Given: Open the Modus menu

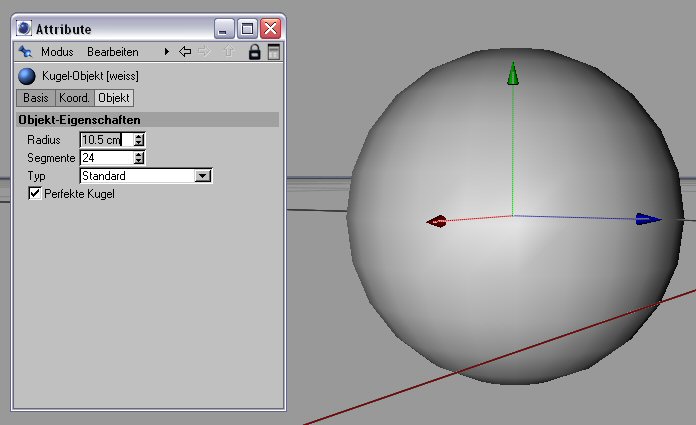Looking at the screenshot, I should [x=57, y=51].
